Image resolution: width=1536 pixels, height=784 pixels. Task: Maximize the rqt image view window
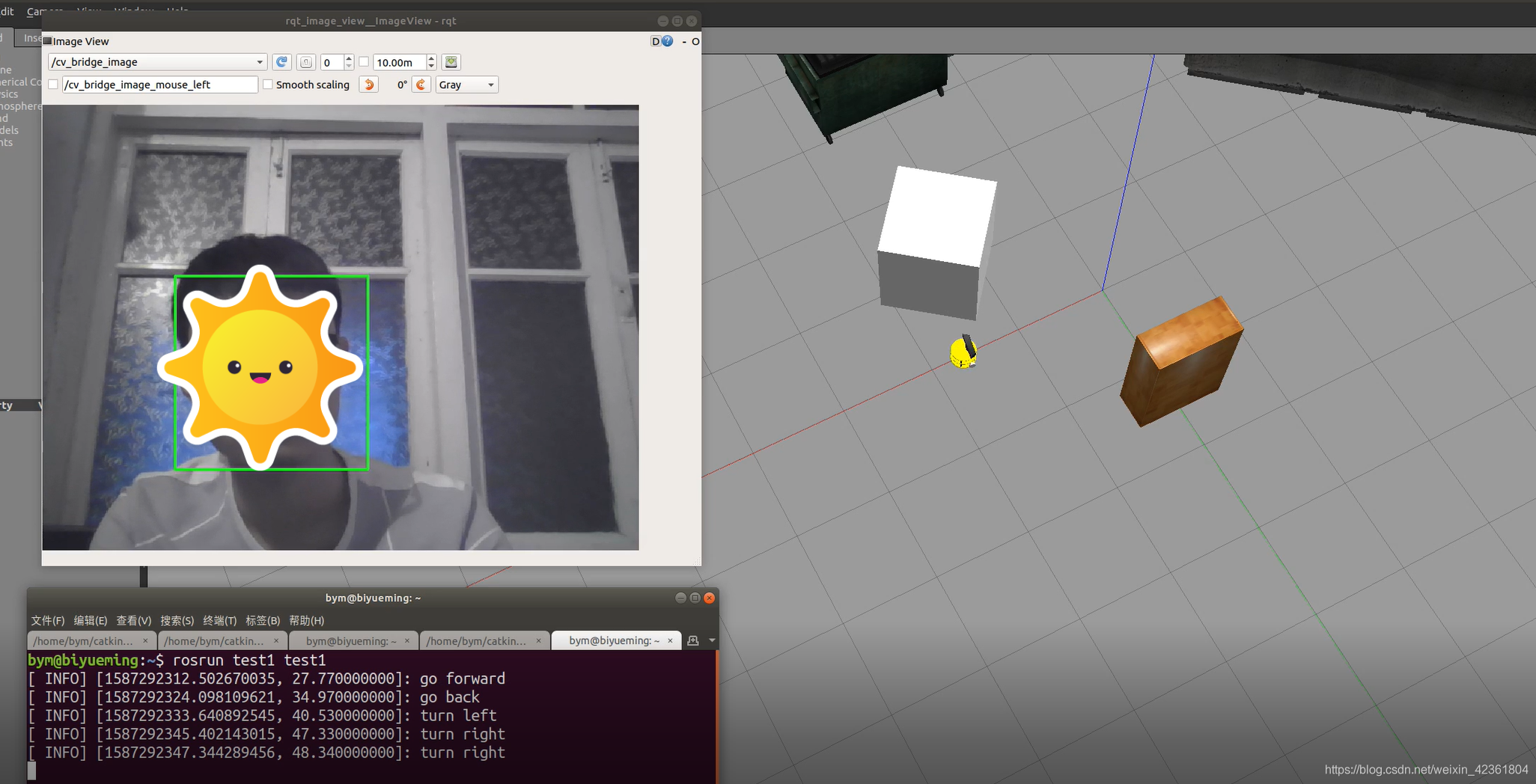pyautogui.click(x=677, y=21)
